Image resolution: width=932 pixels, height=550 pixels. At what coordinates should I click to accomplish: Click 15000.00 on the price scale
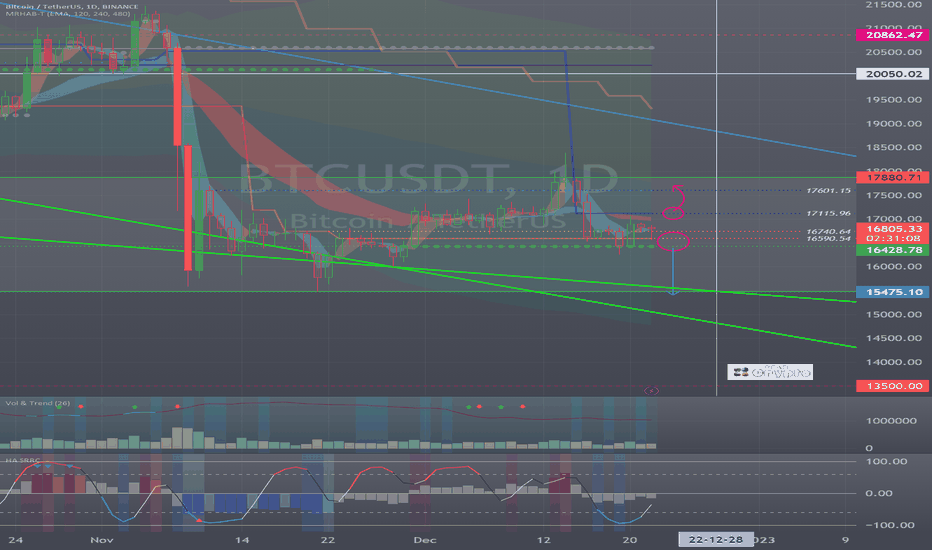[893, 315]
